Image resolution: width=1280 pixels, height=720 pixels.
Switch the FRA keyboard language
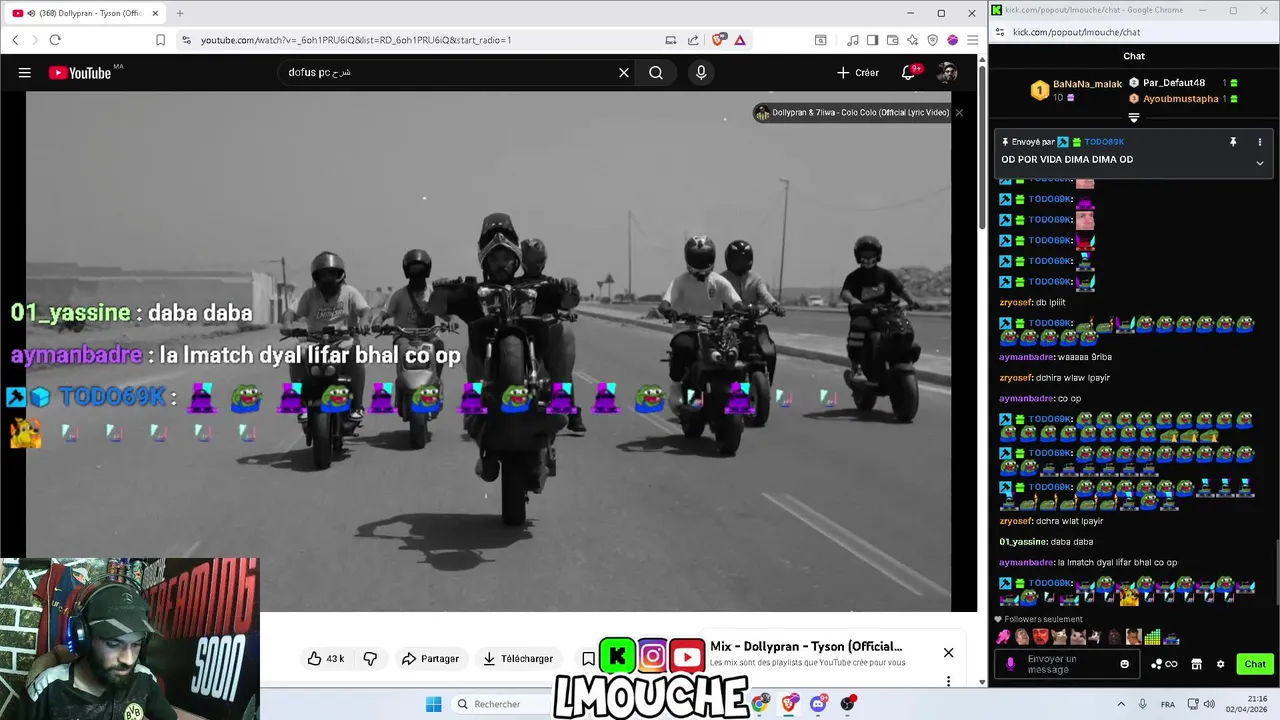(x=1168, y=704)
